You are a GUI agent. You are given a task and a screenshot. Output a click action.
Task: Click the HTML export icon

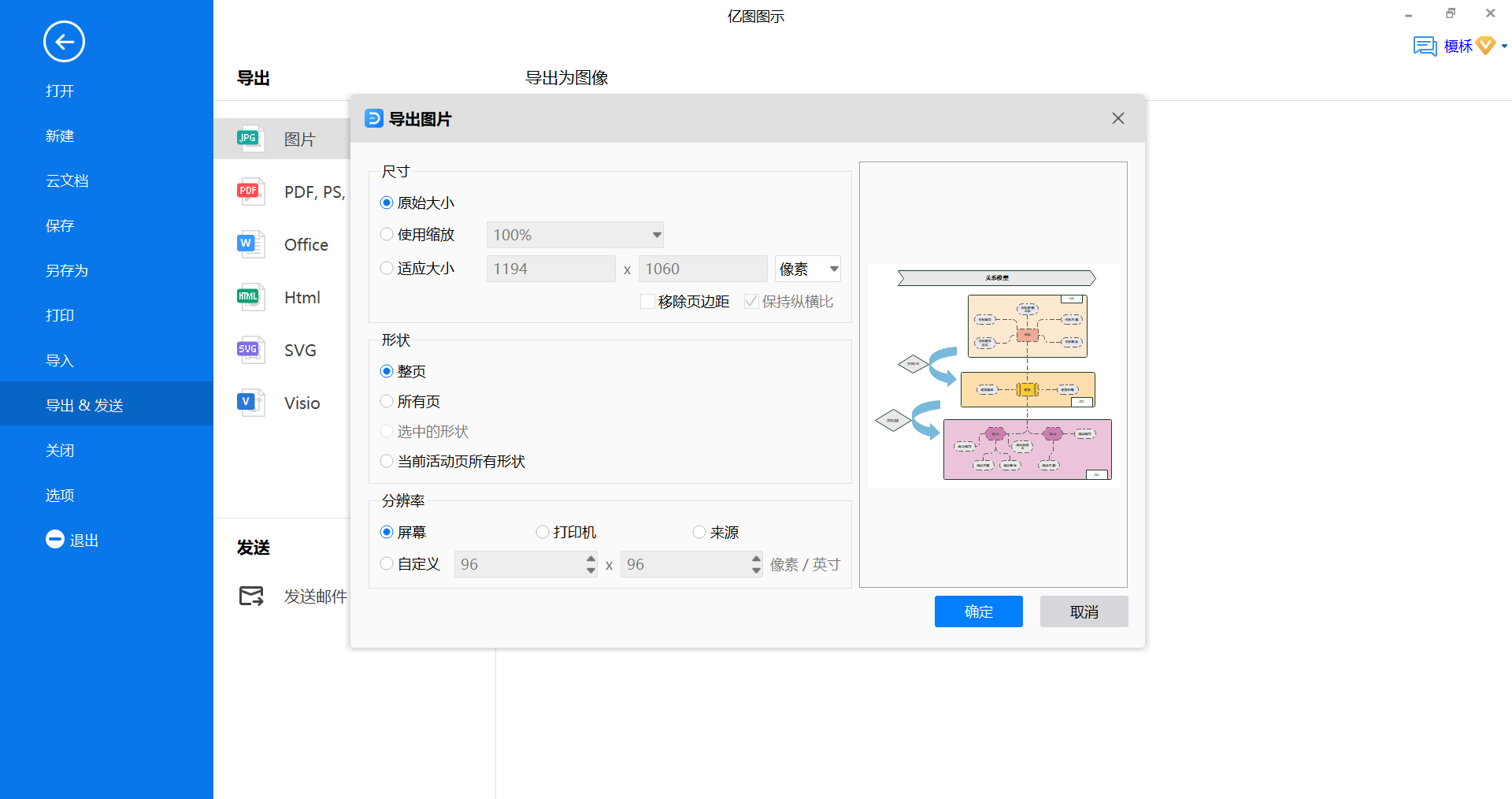[x=250, y=297]
